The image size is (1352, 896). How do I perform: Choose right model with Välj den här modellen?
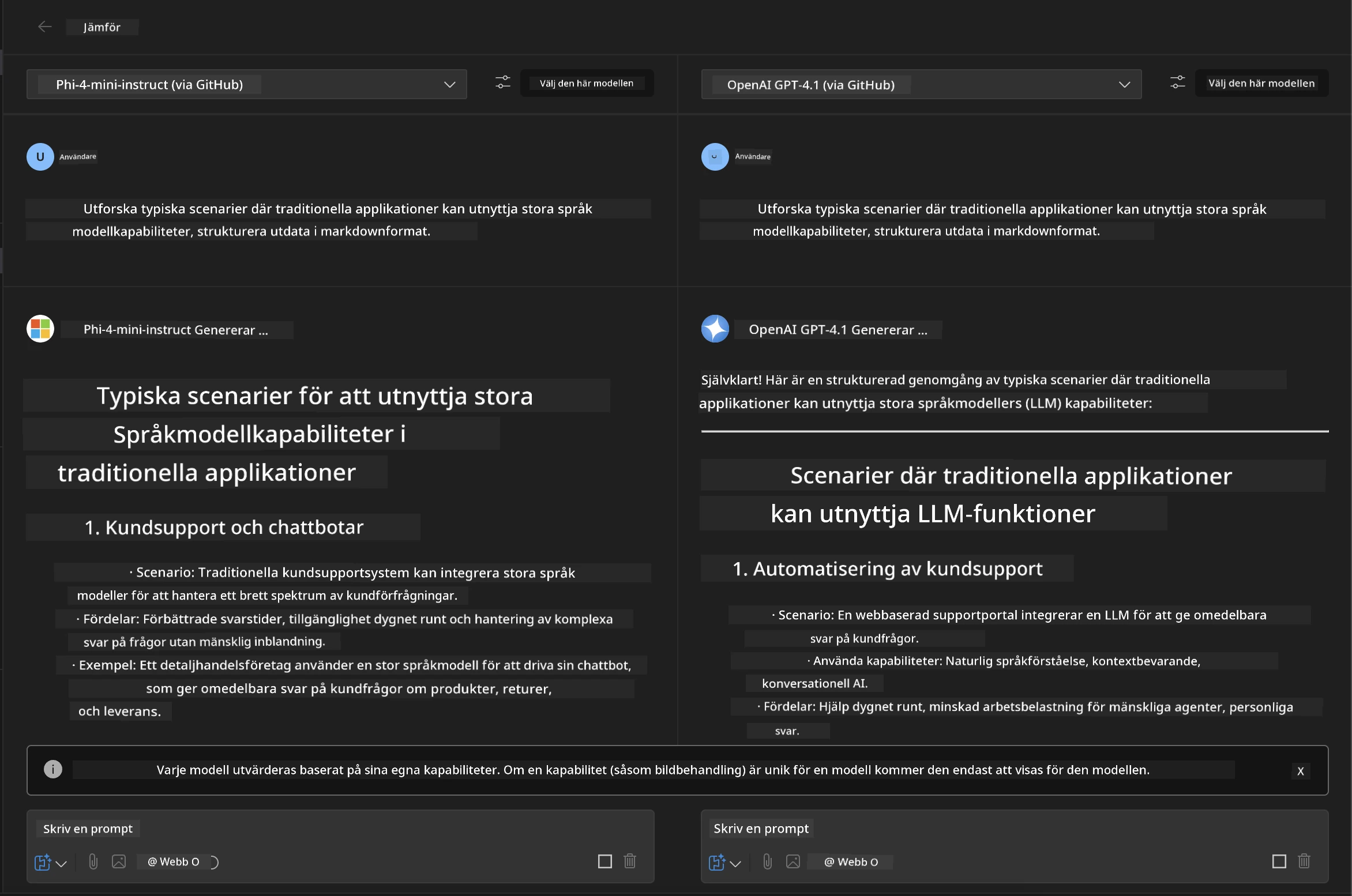click(x=1261, y=83)
